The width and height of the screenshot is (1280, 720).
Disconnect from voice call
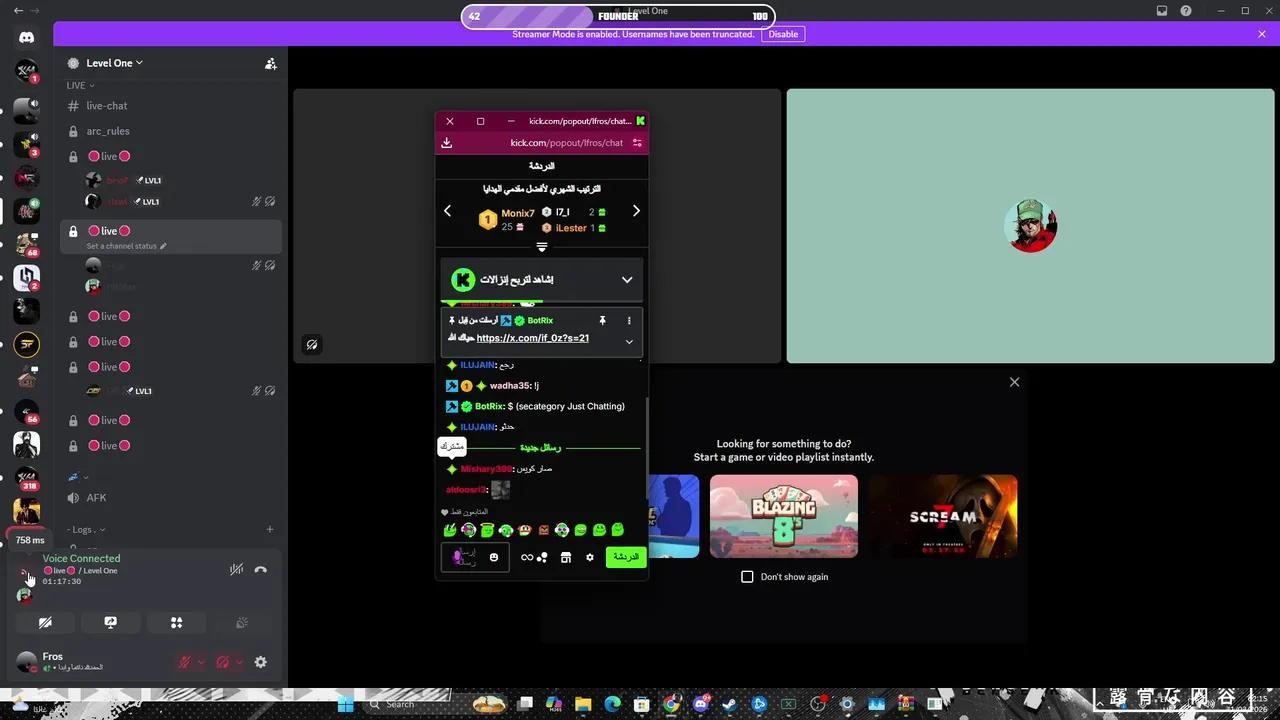261,569
